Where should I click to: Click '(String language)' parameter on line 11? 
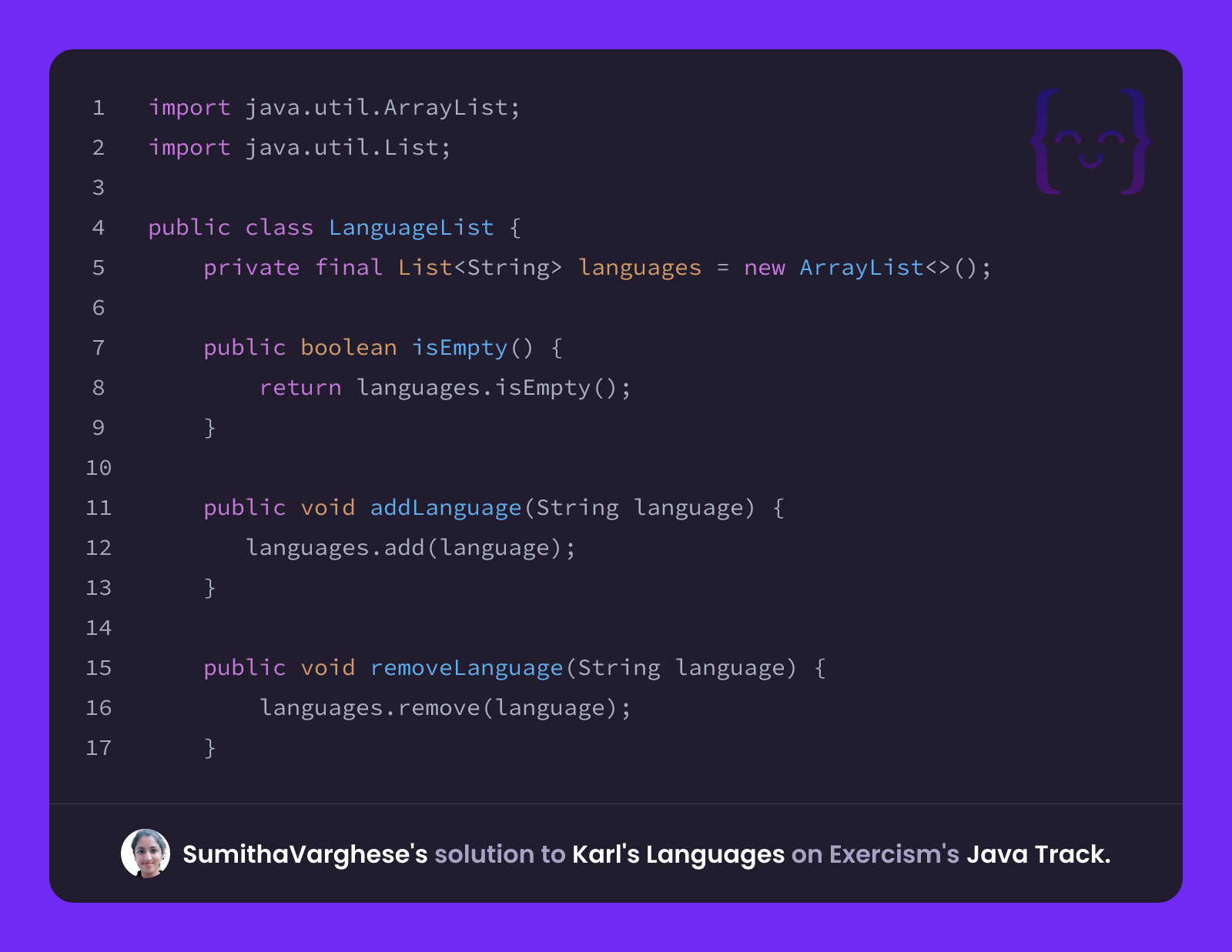[639, 508]
